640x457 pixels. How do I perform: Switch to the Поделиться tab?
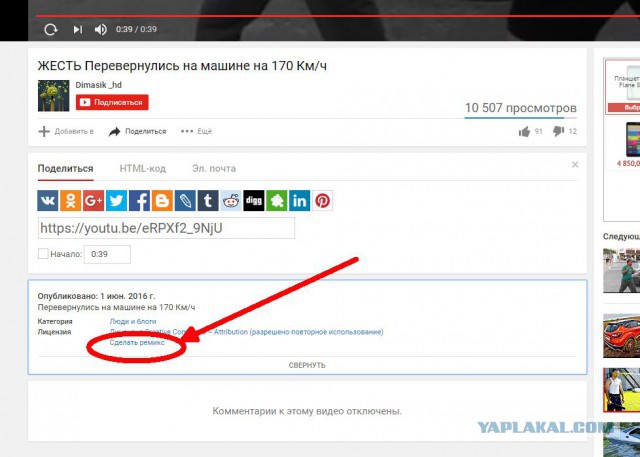[x=65, y=169]
